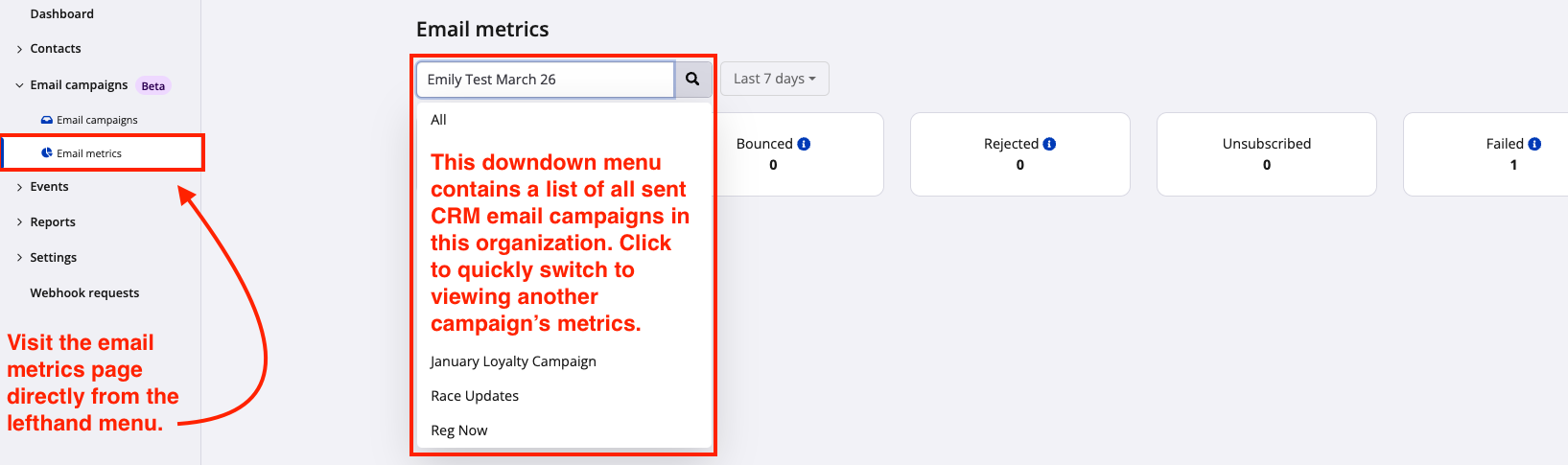Click the Rejected info icon
This screenshot has width=1568, height=465.
pyautogui.click(x=1049, y=144)
